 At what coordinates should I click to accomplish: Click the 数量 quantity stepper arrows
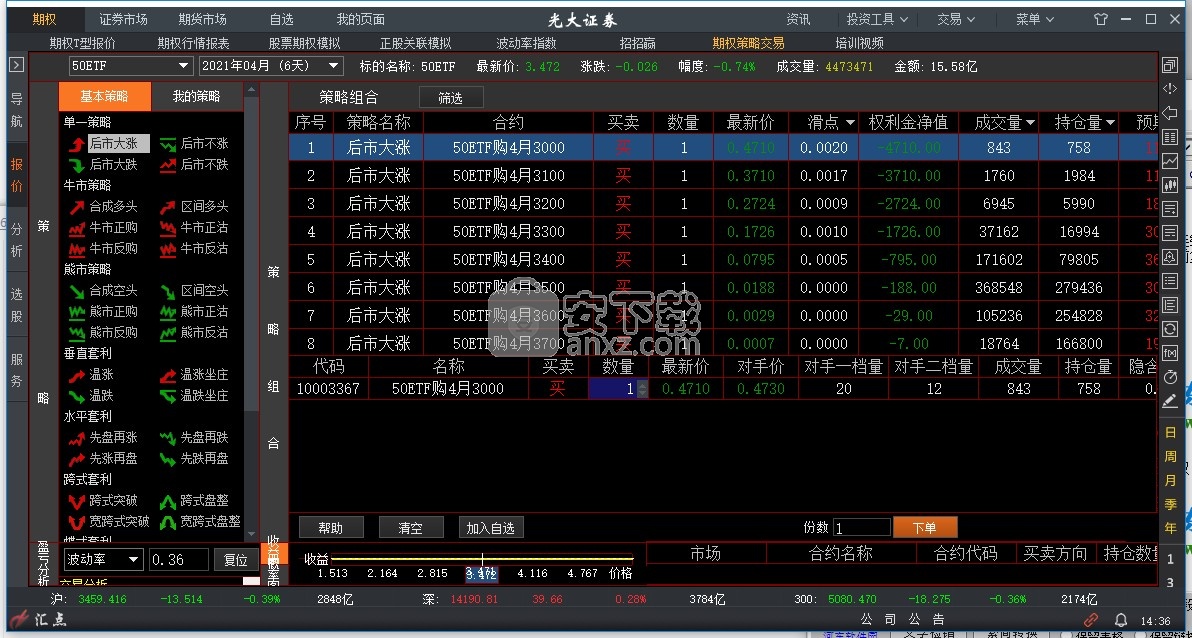[x=642, y=389]
